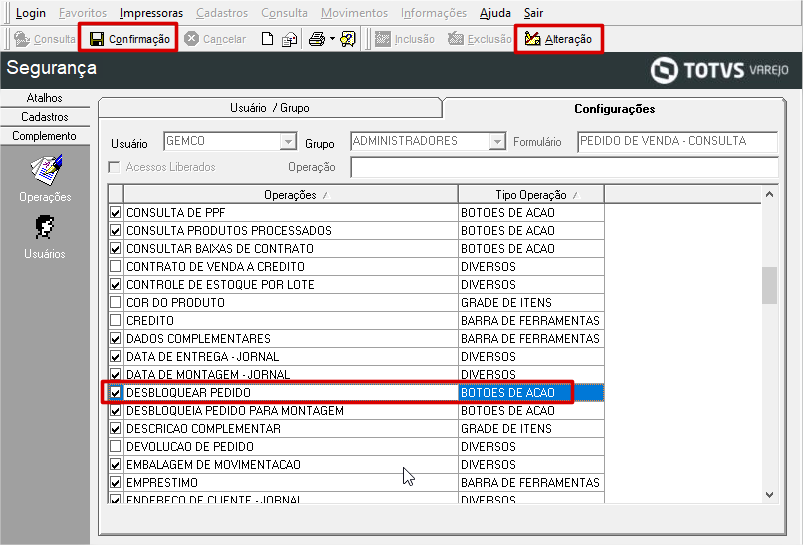Toggle the Acessos Liberados checkbox
The width and height of the screenshot is (803, 545).
(115, 167)
